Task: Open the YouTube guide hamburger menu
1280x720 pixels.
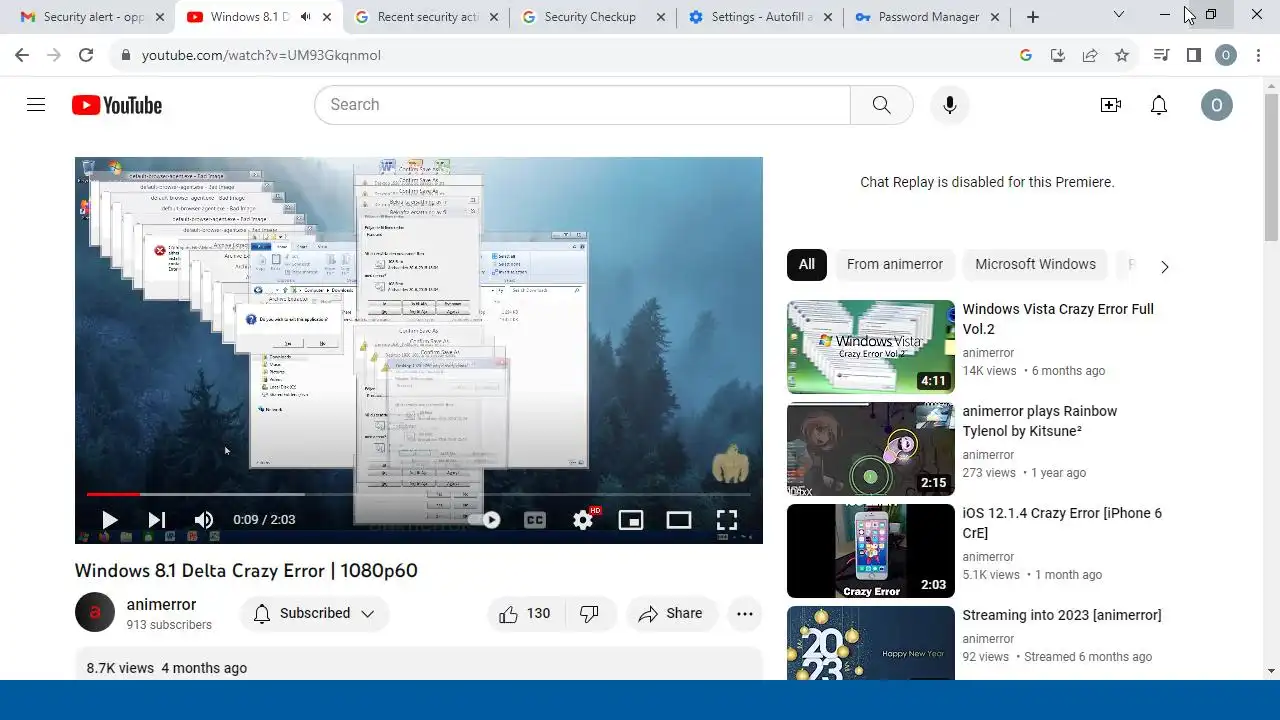Action: (36, 105)
